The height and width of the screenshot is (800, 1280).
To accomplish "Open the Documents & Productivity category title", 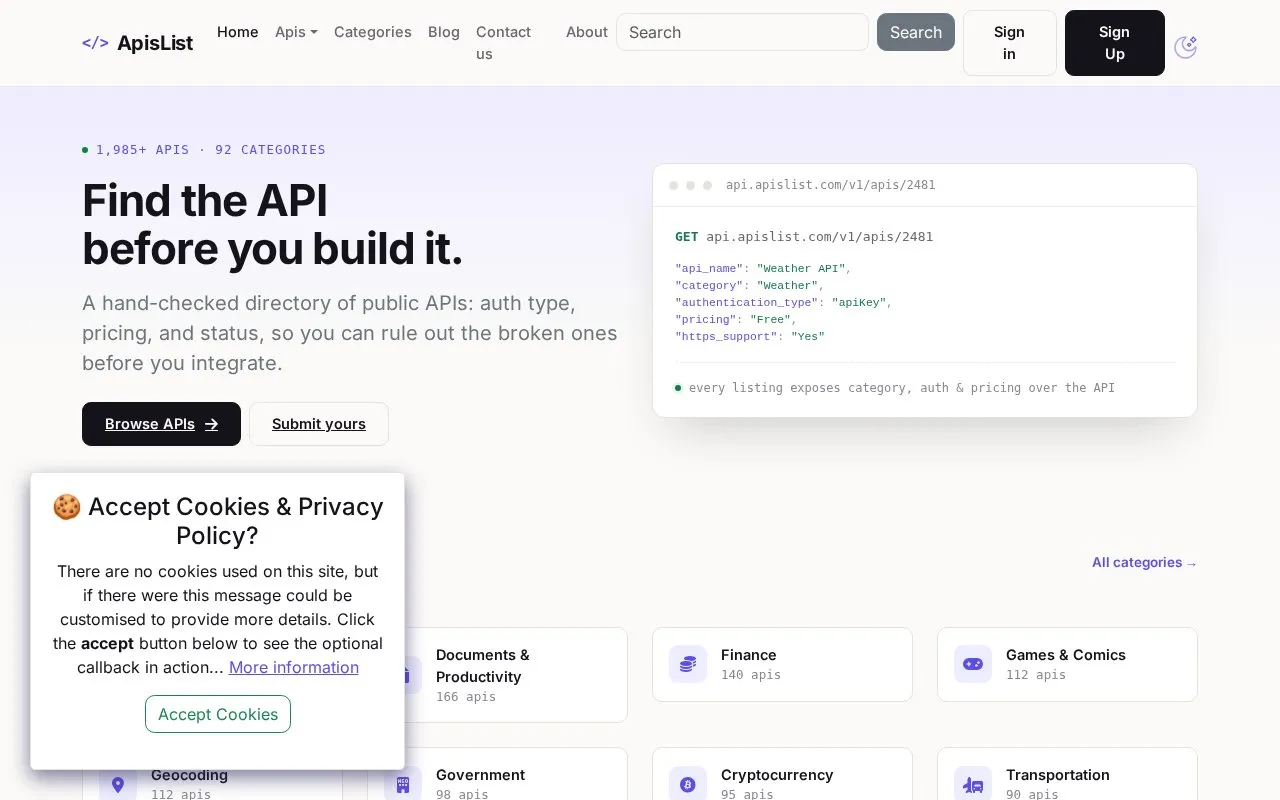I will tap(483, 666).
